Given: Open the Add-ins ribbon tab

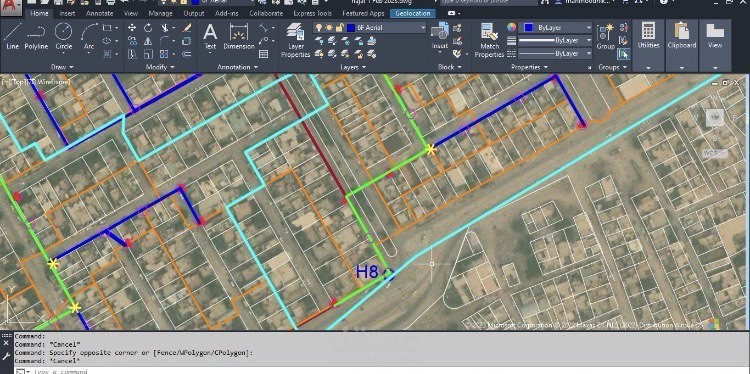Looking at the screenshot, I should tap(228, 13).
